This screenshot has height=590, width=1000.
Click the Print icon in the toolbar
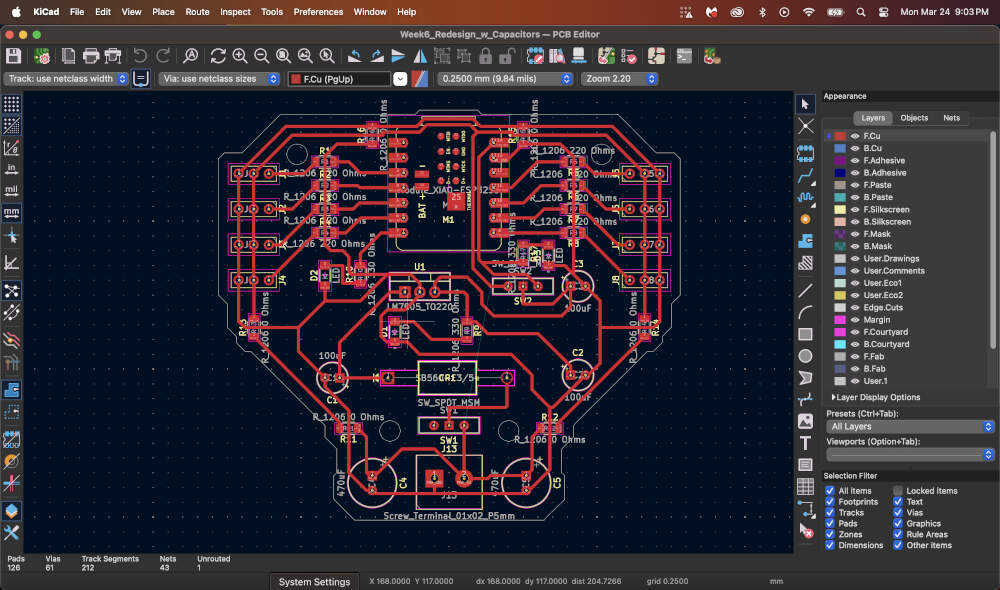coord(91,56)
